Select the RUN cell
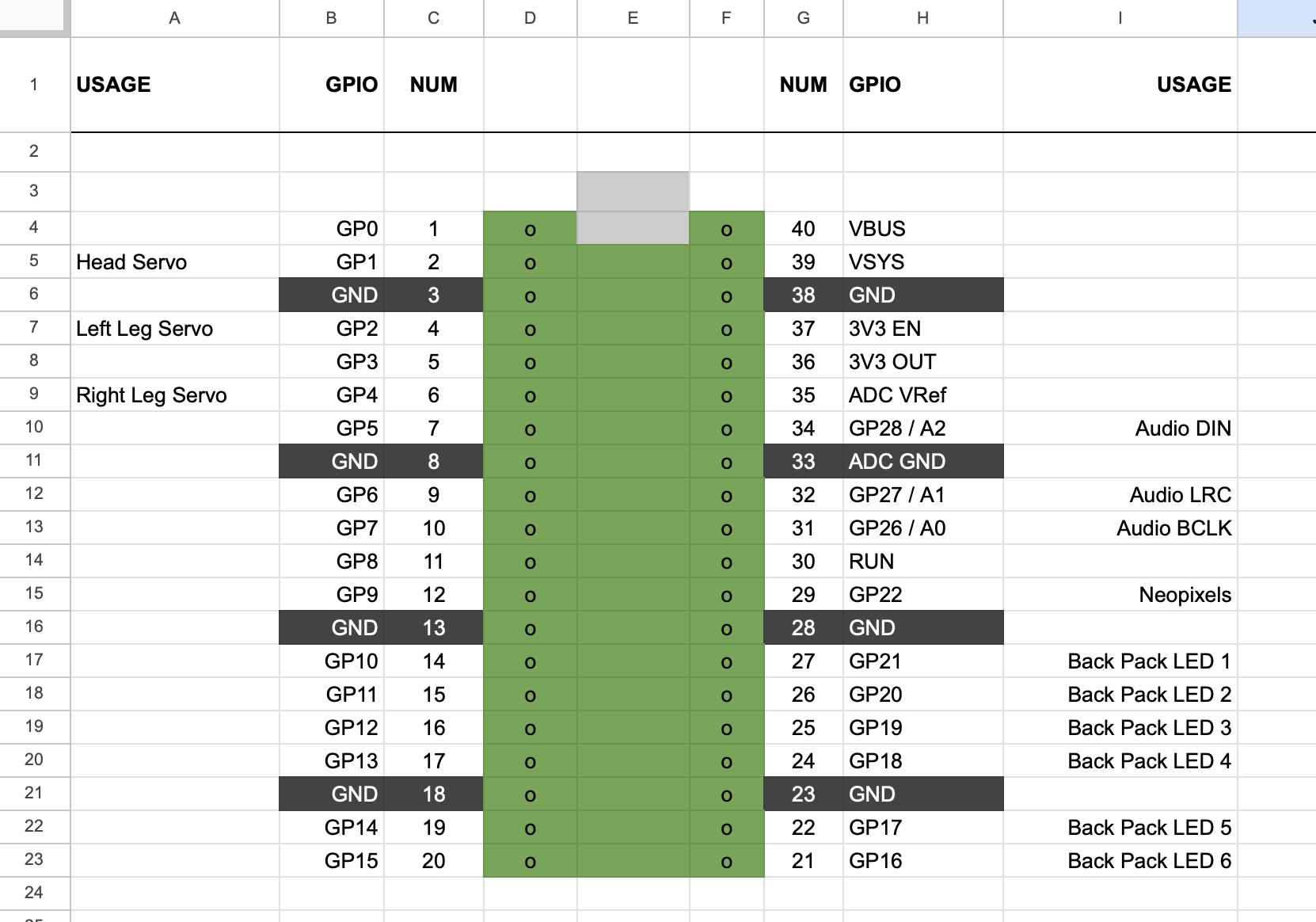 (923, 561)
